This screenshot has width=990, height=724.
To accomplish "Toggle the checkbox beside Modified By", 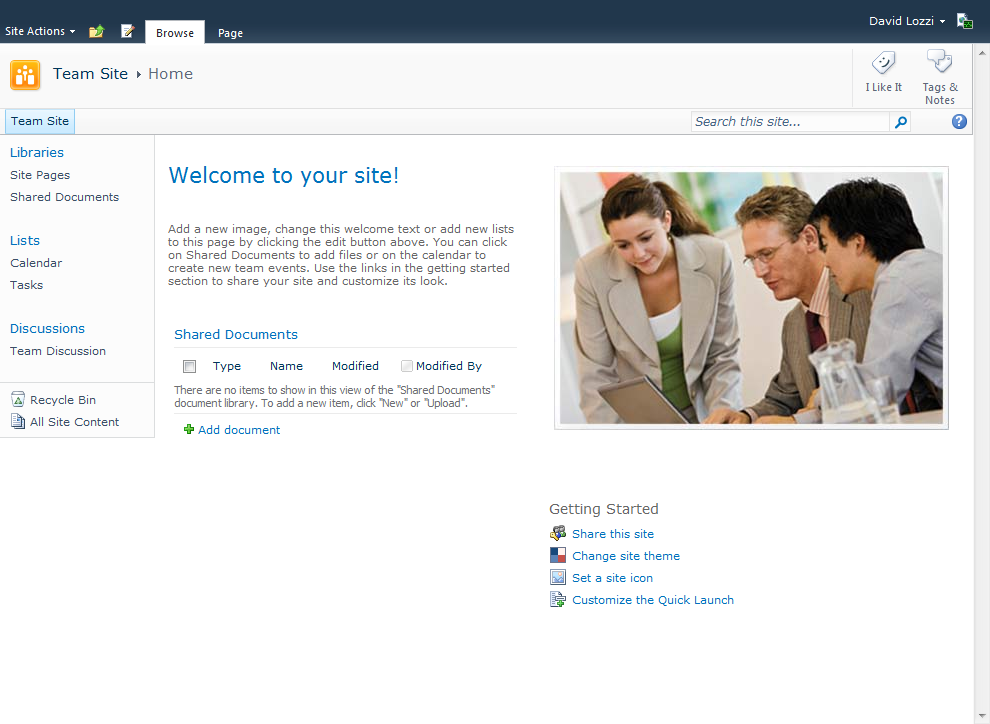I will pyautogui.click(x=407, y=366).
